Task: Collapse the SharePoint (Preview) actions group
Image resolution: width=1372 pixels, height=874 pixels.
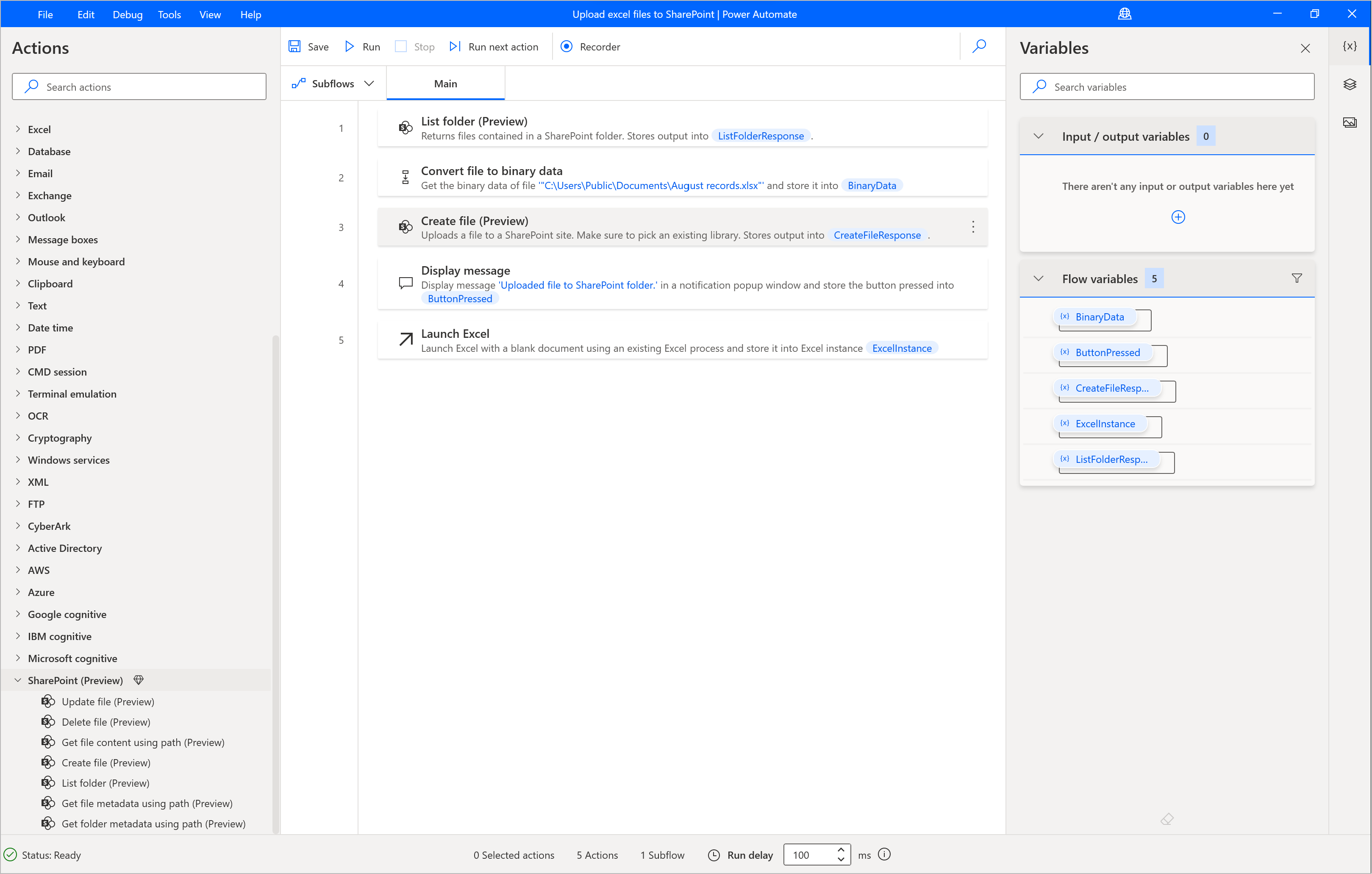Action: pos(18,679)
